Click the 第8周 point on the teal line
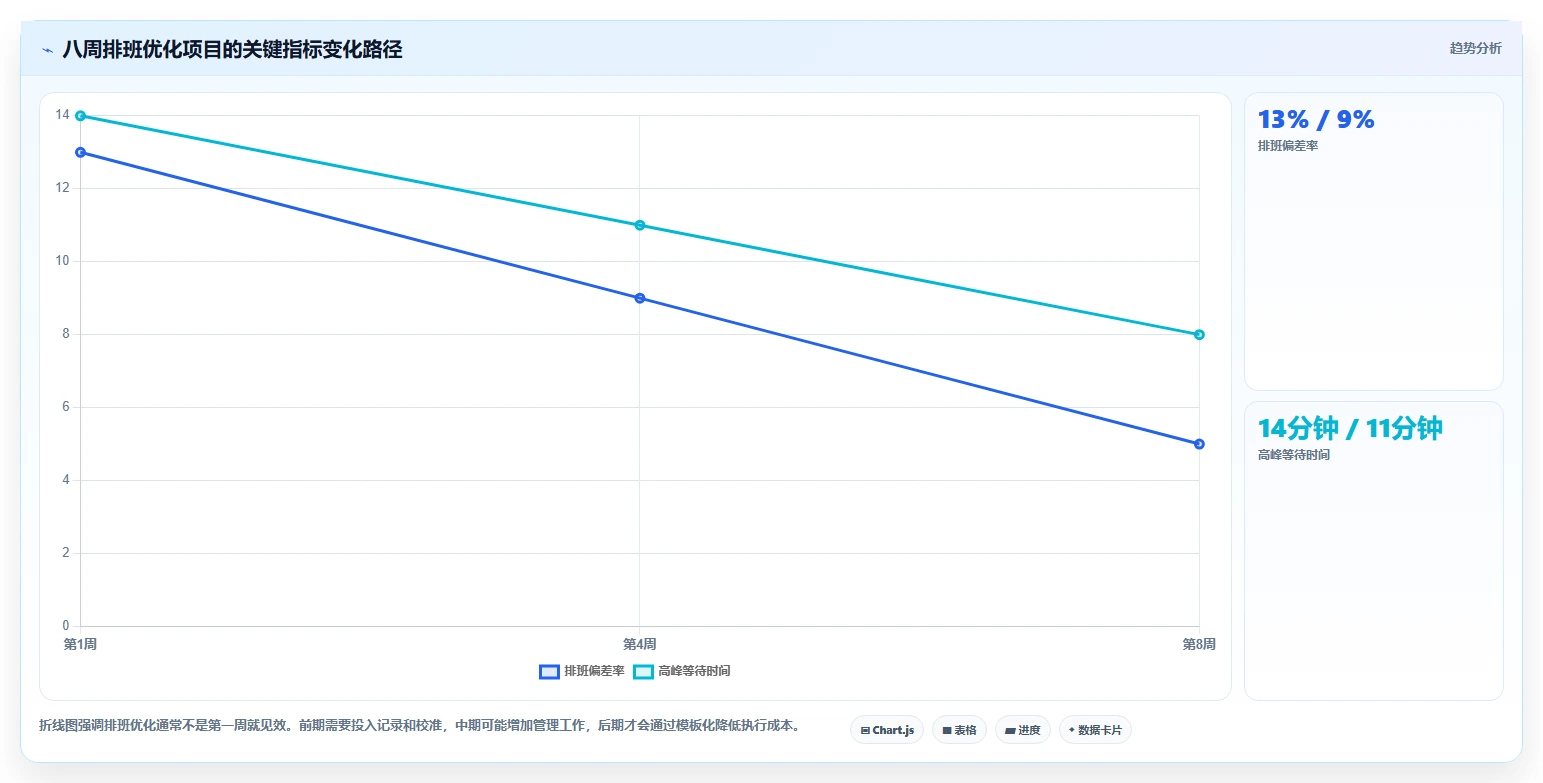The width and height of the screenshot is (1543, 783). (1199, 335)
